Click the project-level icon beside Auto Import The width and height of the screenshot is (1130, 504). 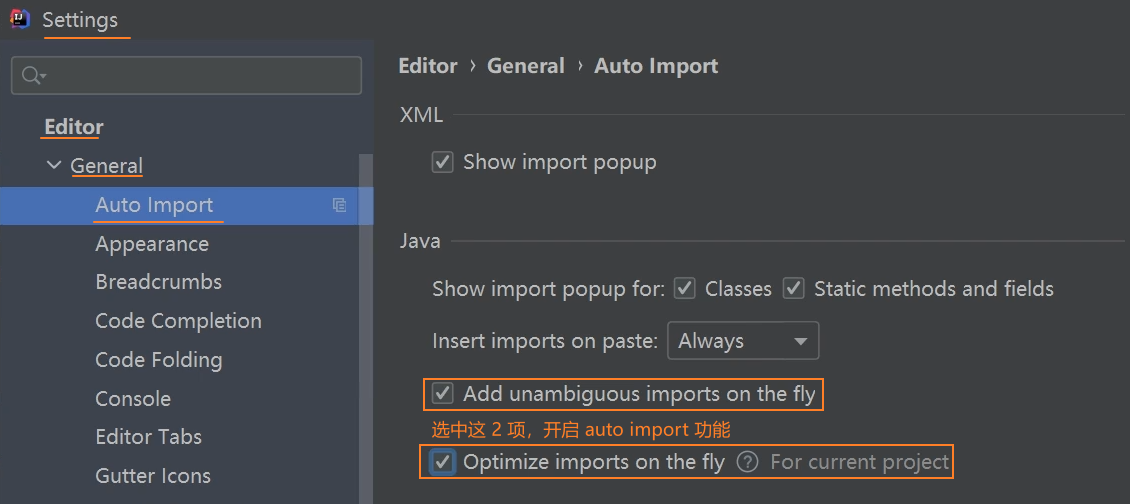(x=339, y=205)
